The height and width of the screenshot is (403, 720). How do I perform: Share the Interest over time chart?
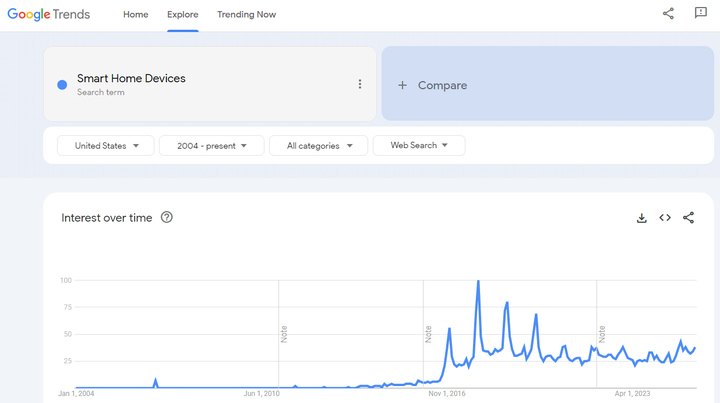(688, 218)
